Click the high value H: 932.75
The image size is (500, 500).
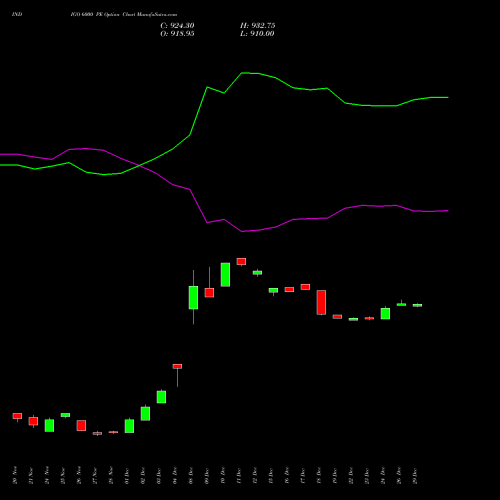(258, 26)
